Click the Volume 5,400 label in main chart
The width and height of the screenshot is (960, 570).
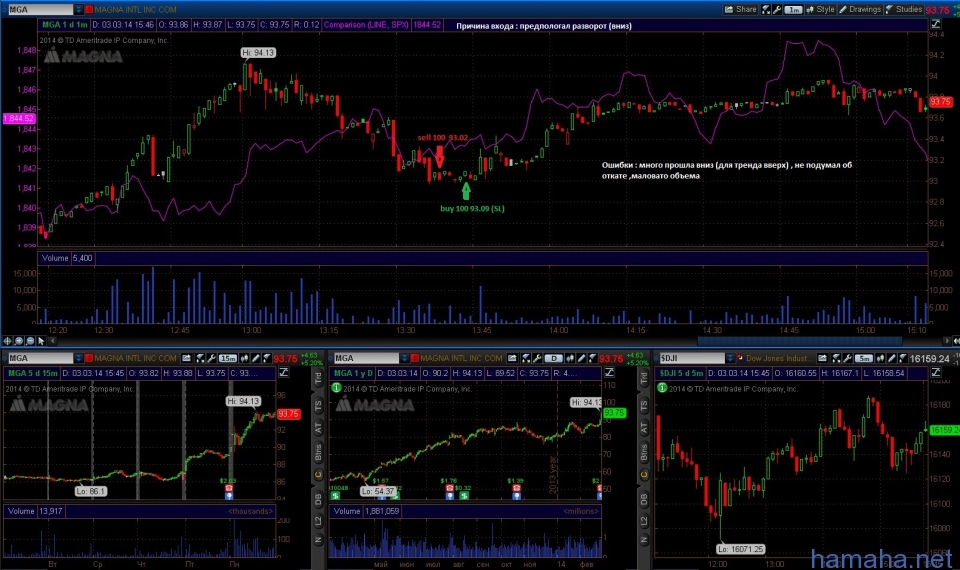click(x=67, y=258)
